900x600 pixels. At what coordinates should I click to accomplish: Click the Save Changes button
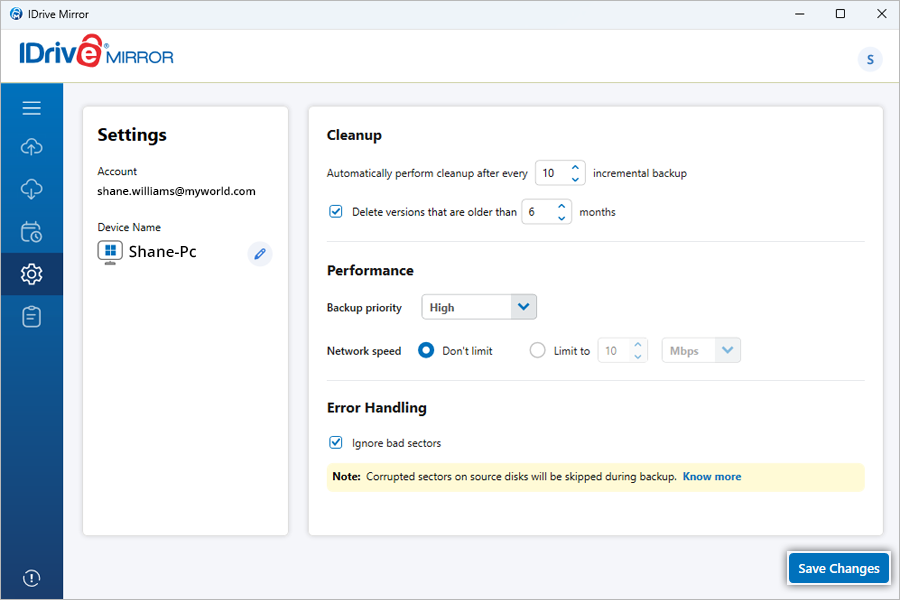pyautogui.click(x=838, y=568)
